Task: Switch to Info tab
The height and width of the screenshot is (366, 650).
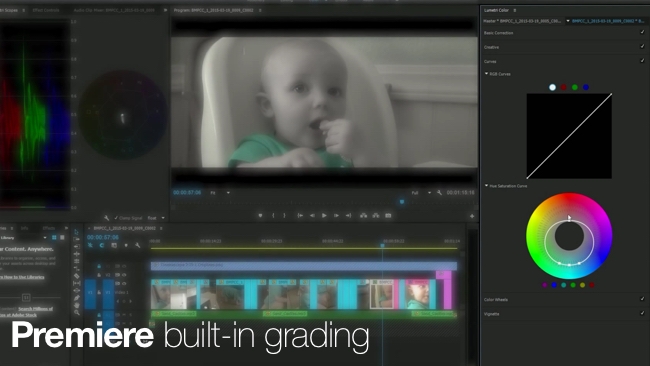Action: 24,228
